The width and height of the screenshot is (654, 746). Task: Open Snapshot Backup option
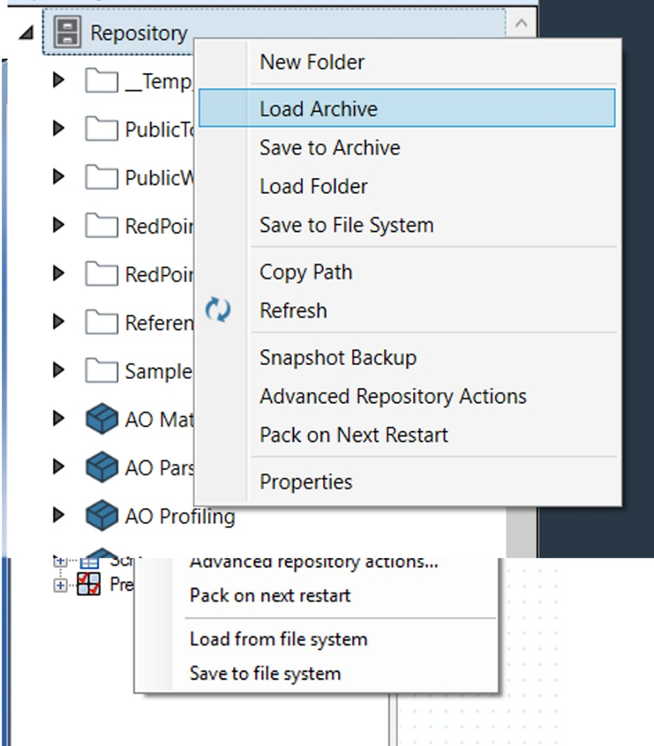pos(338,358)
